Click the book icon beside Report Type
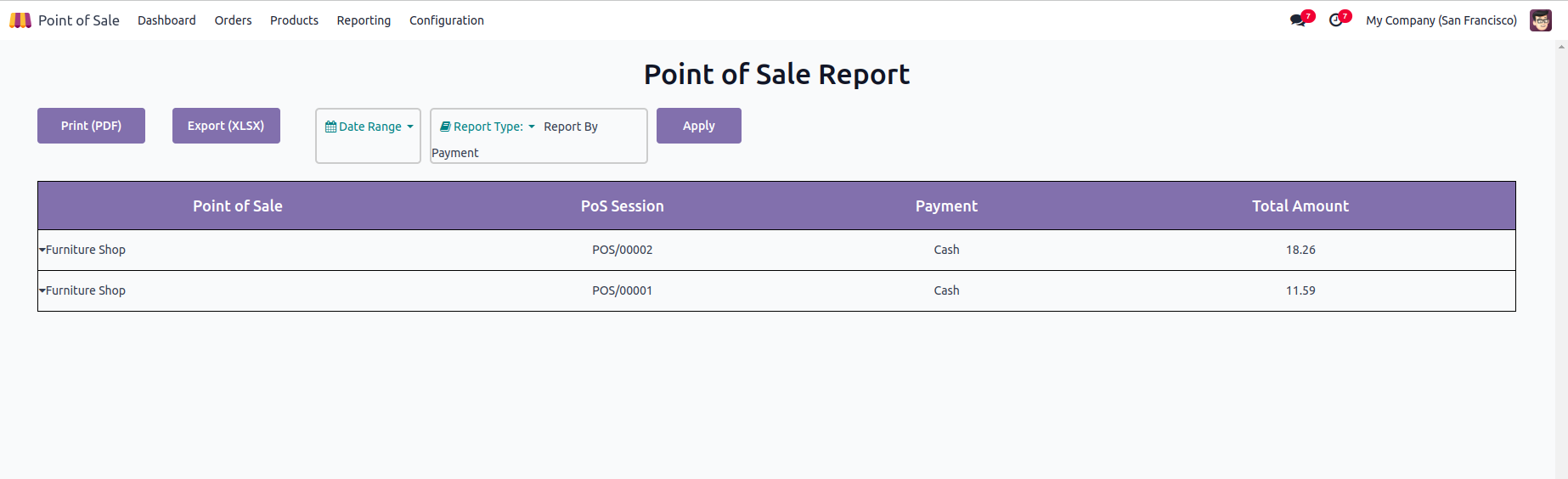1568x479 pixels. pyautogui.click(x=445, y=127)
